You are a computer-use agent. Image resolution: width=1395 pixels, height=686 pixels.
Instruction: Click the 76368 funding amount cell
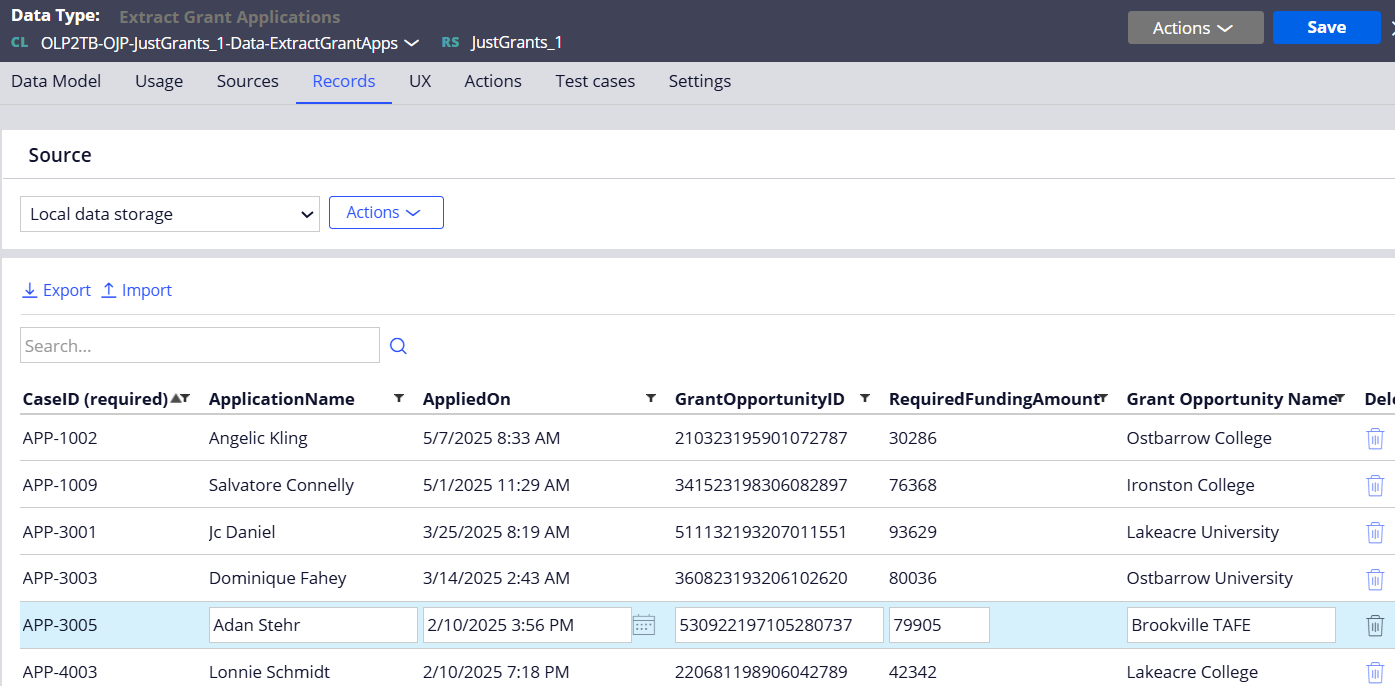913,485
